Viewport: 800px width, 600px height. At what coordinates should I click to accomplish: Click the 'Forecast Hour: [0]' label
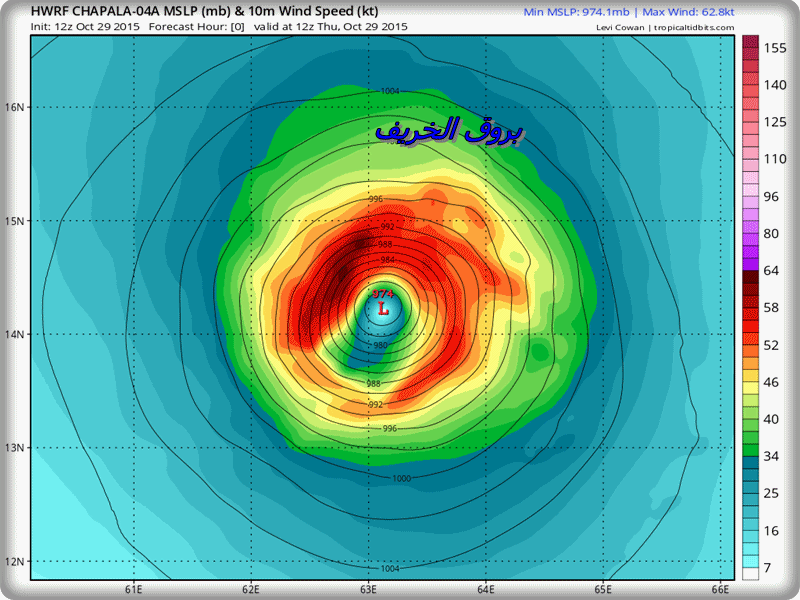click(196, 27)
